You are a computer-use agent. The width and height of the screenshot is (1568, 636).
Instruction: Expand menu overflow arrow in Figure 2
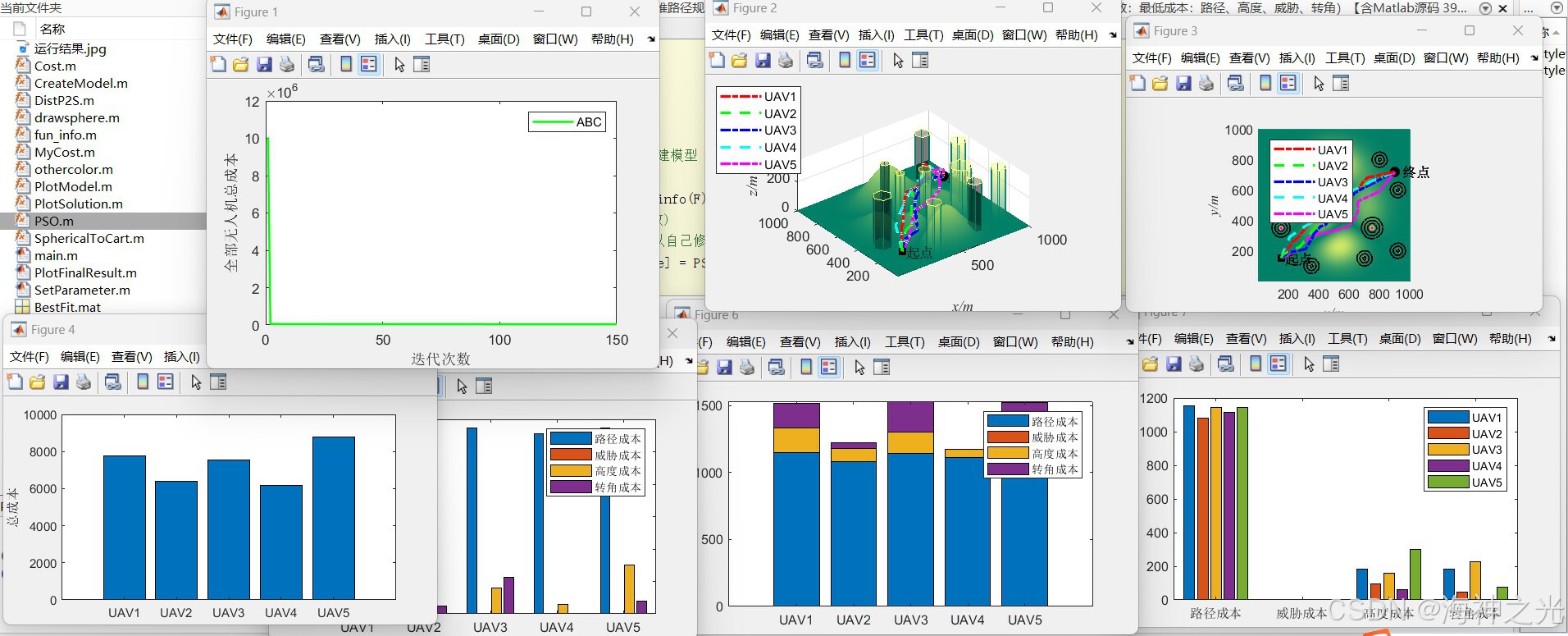tap(1113, 34)
